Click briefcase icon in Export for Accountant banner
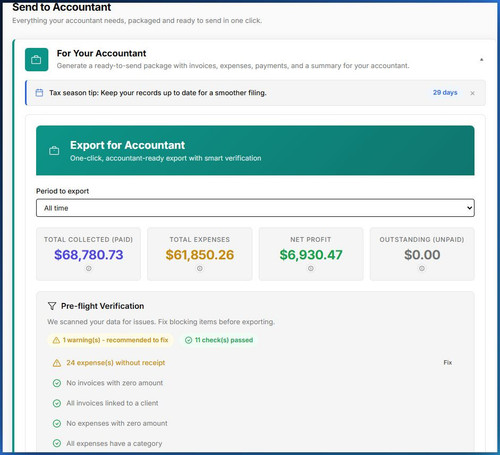 tap(54, 151)
